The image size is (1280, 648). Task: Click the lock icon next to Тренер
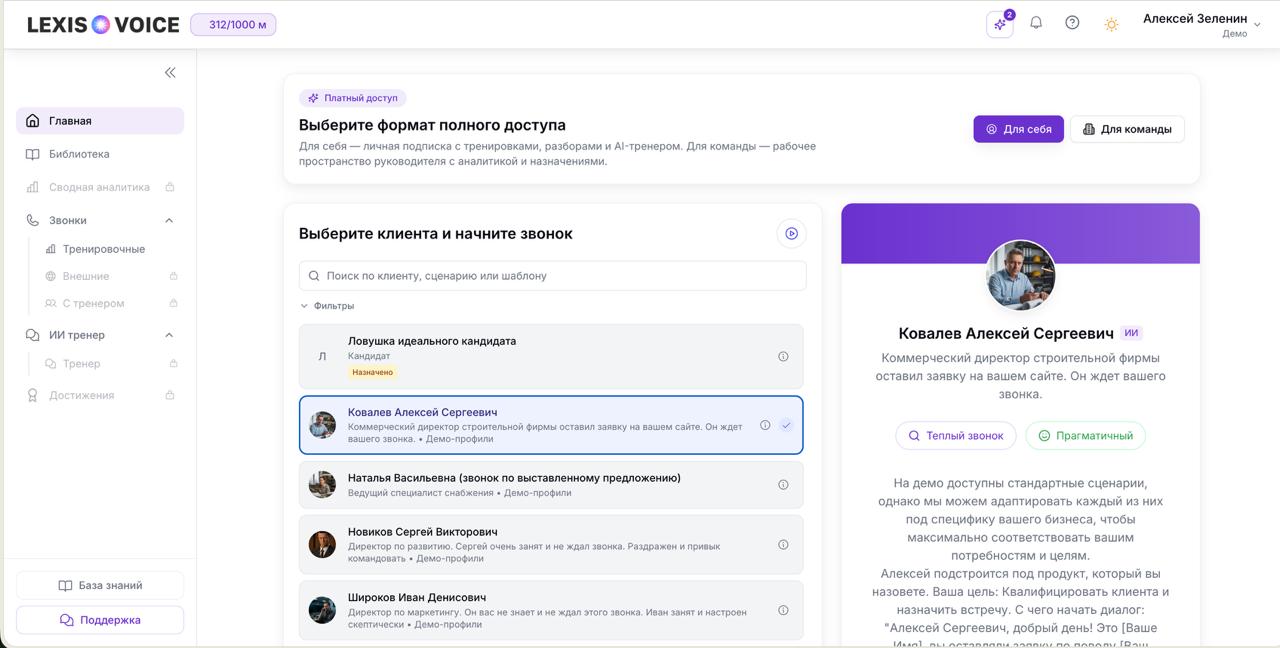click(173, 364)
